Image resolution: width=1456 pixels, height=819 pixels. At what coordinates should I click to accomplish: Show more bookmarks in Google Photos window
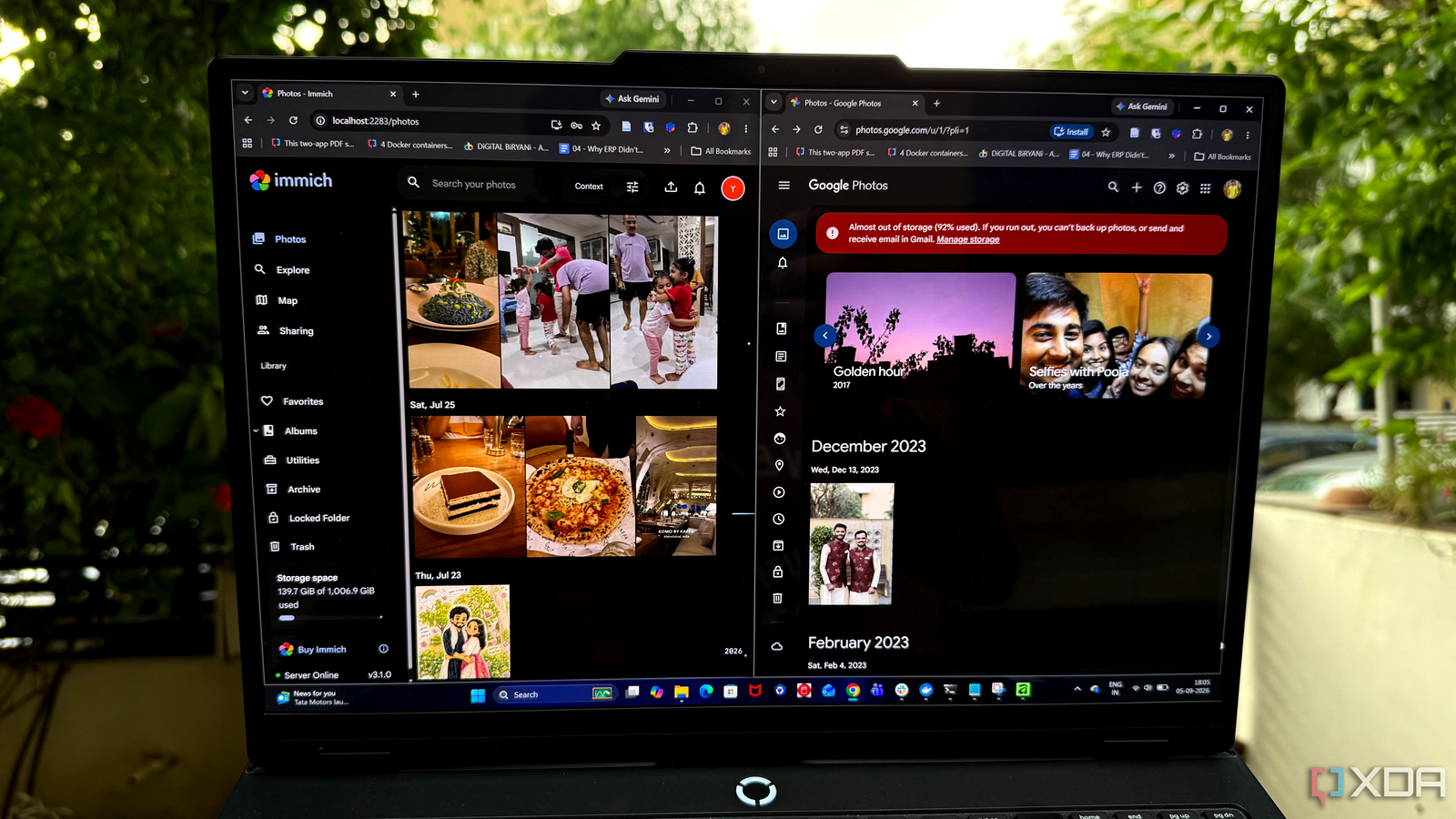[1171, 156]
